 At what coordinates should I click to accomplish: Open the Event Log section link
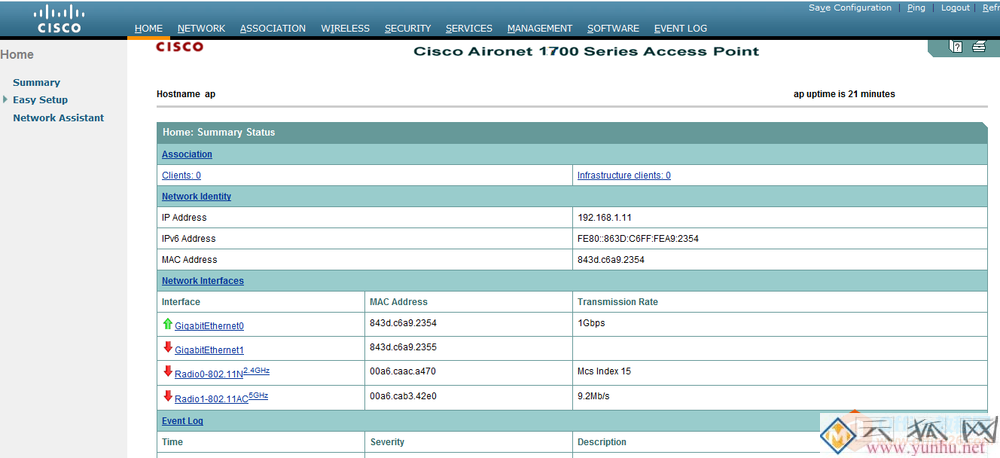(182, 421)
